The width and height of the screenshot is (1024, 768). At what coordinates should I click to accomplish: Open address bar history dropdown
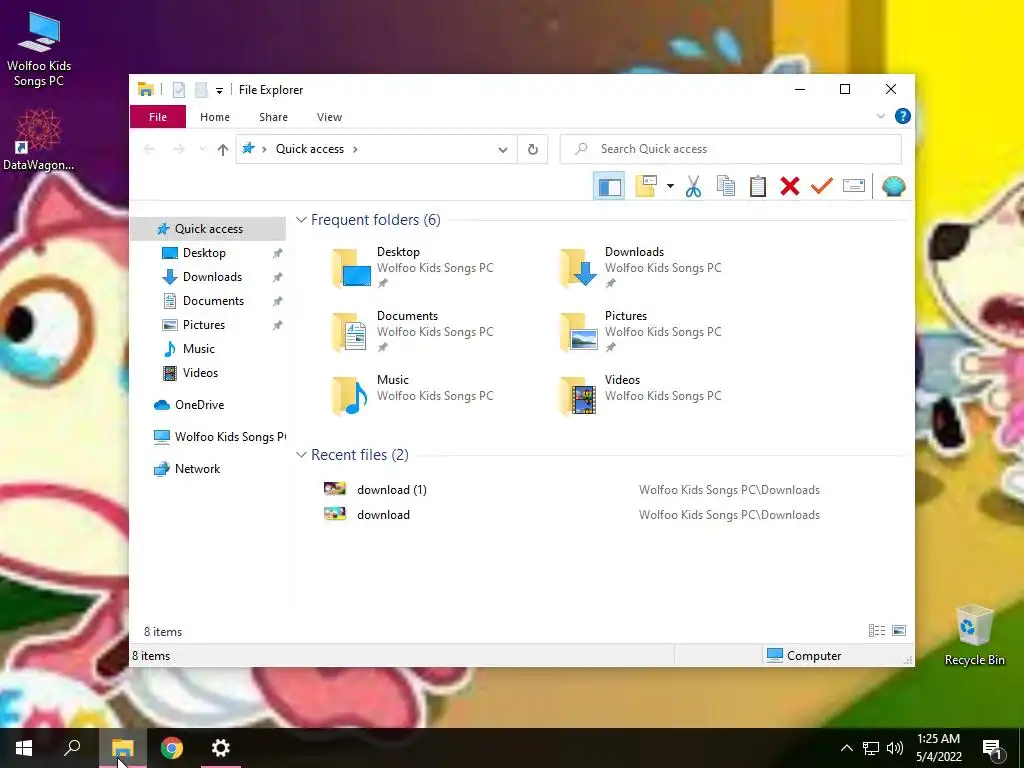click(x=502, y=150)
